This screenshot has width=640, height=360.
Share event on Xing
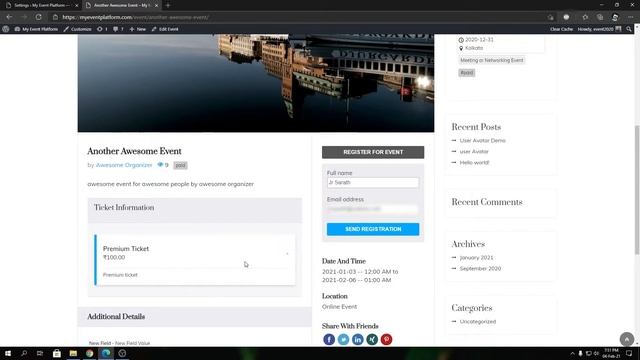pos(372,339)
